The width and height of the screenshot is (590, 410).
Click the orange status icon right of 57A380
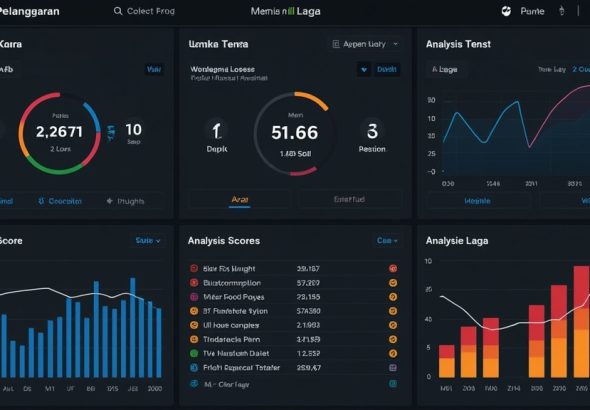point(393,311)
